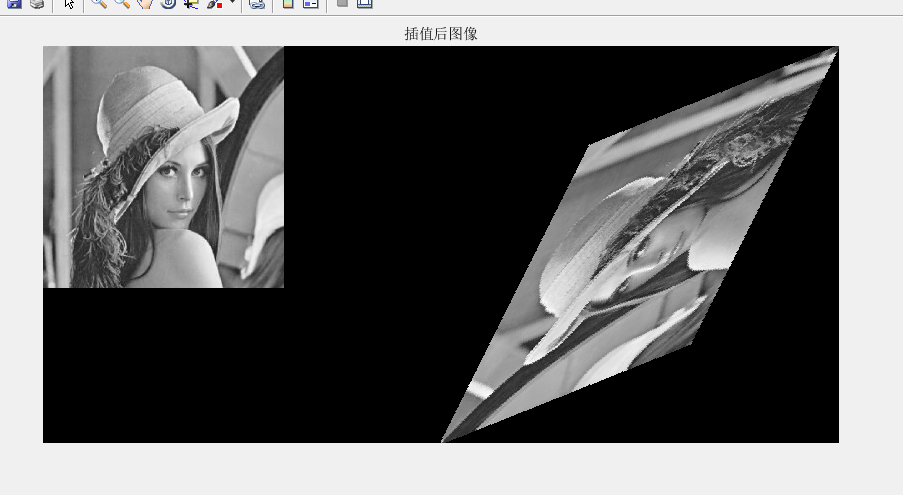Enable the Rotate 3D tool
Image resolution: width=903 pixels, height=495 pixels.
point(168,3)
